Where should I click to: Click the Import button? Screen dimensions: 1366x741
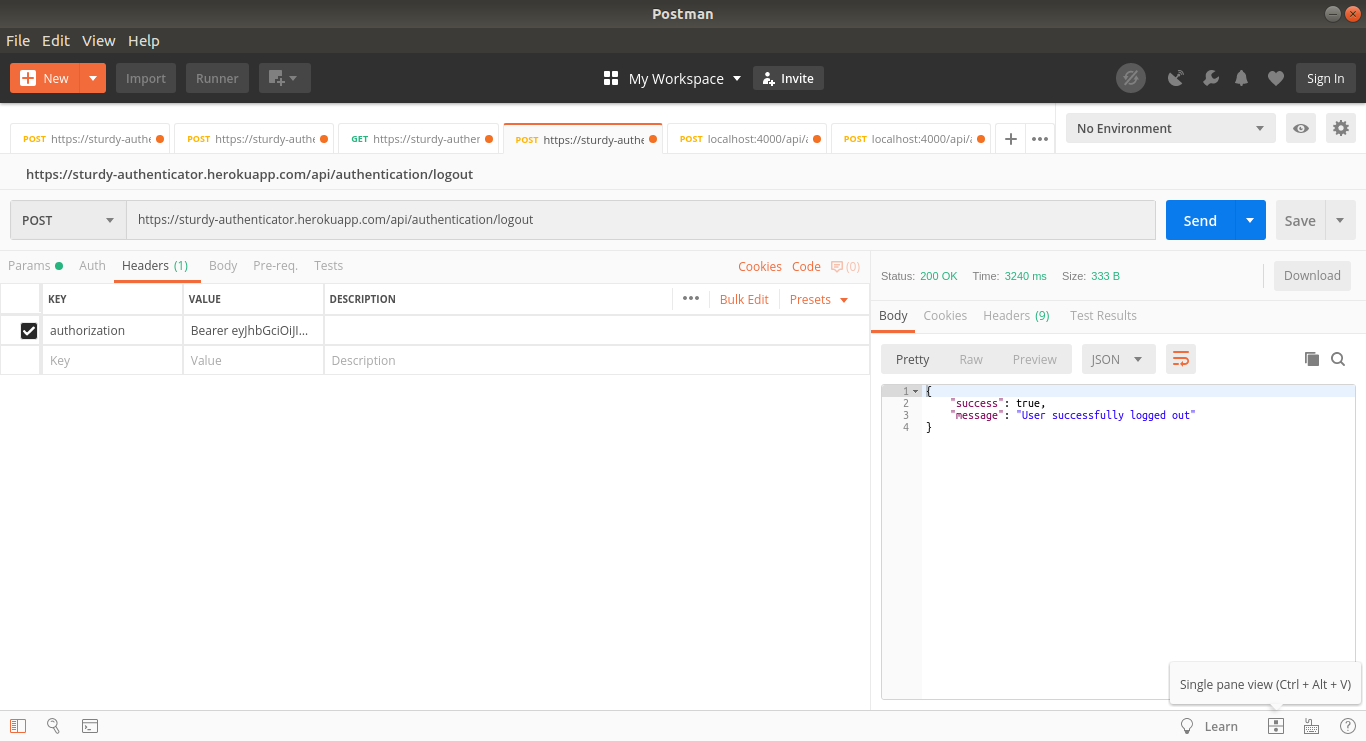tap(146, 78)
